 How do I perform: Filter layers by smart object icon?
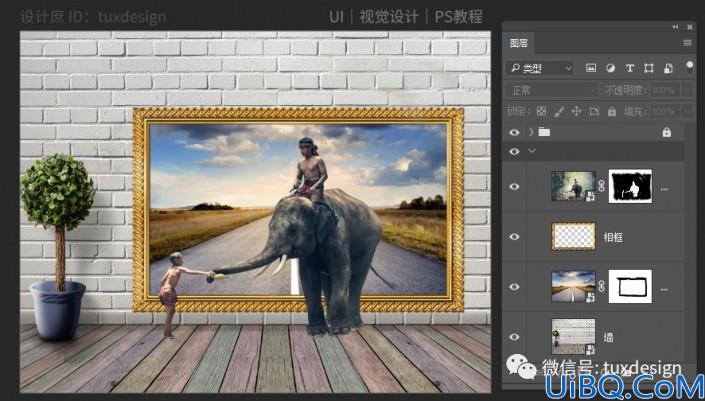tap(668, 68)
